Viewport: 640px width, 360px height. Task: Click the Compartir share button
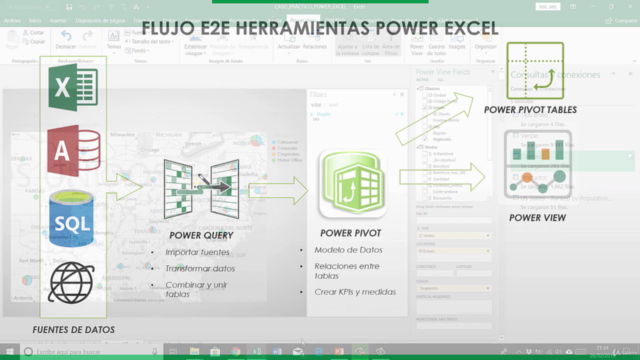click(622, 20)
